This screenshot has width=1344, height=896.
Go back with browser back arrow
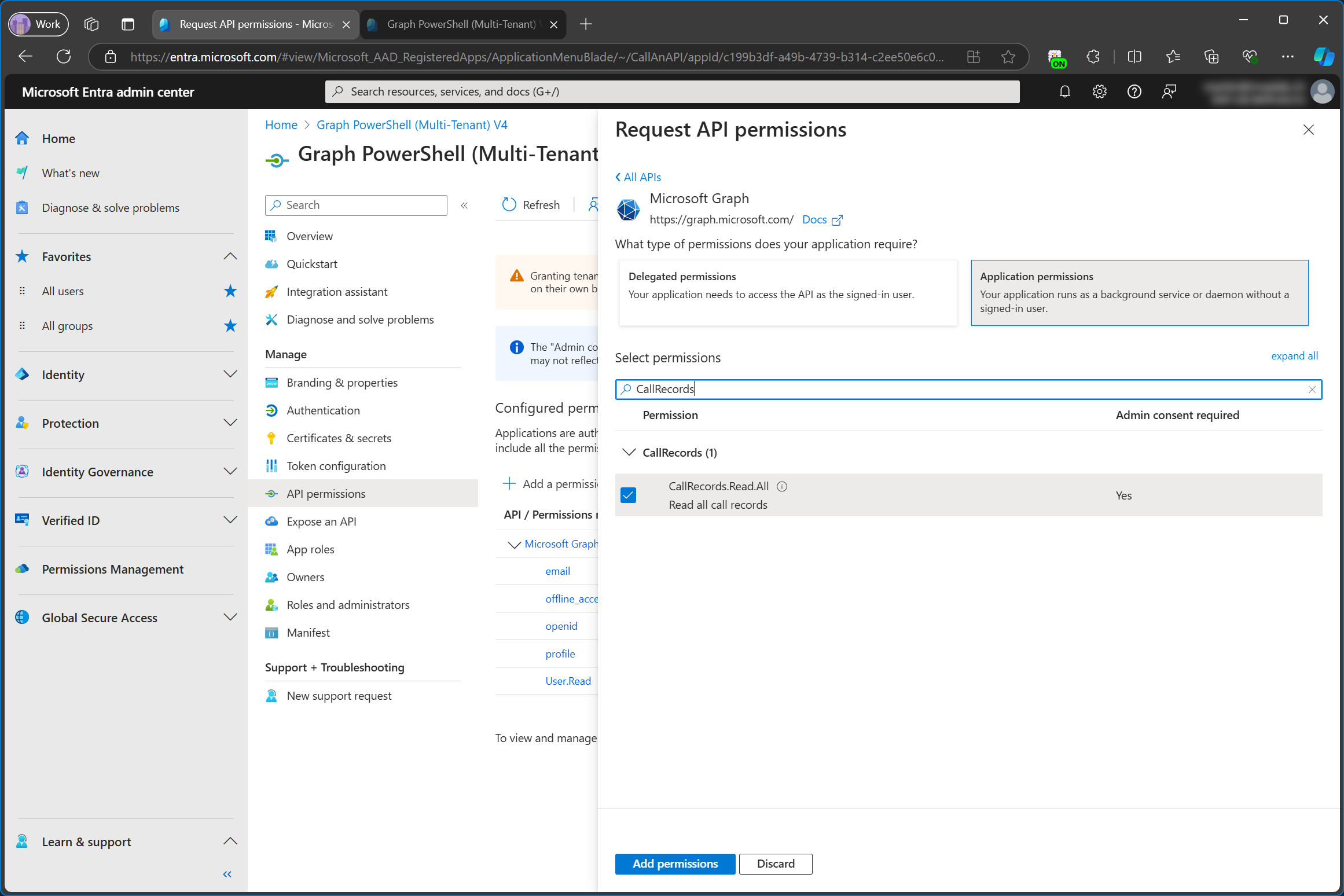point(25,57)
